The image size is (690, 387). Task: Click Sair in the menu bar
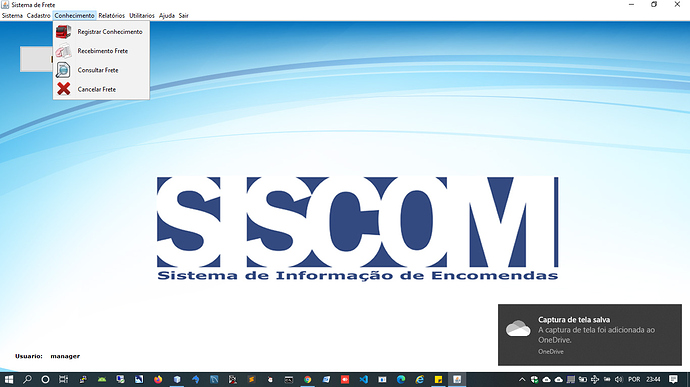pyautogui.click(x=184, y=15)
